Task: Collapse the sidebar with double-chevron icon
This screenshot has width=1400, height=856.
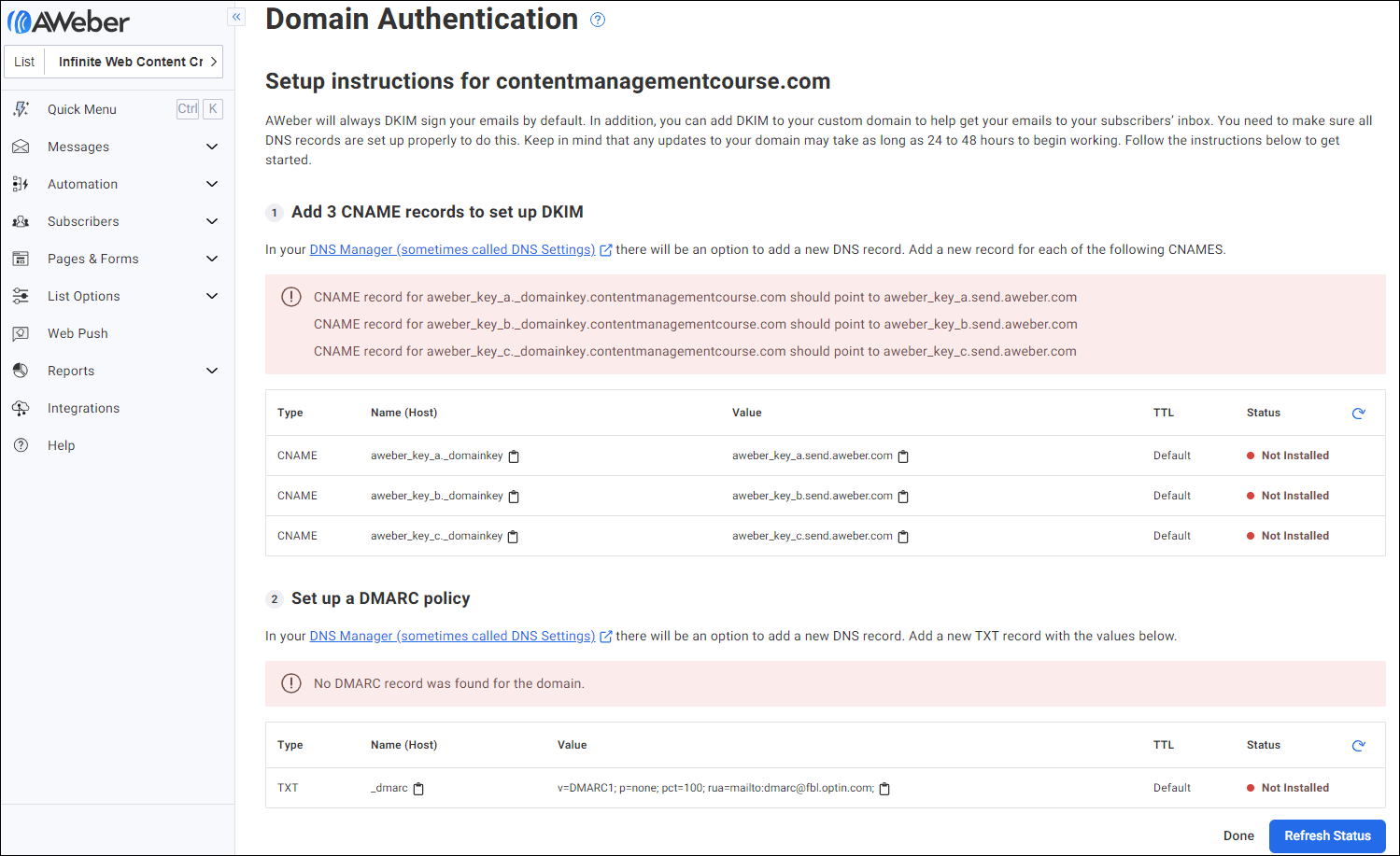Action: (x=236, y=17)
